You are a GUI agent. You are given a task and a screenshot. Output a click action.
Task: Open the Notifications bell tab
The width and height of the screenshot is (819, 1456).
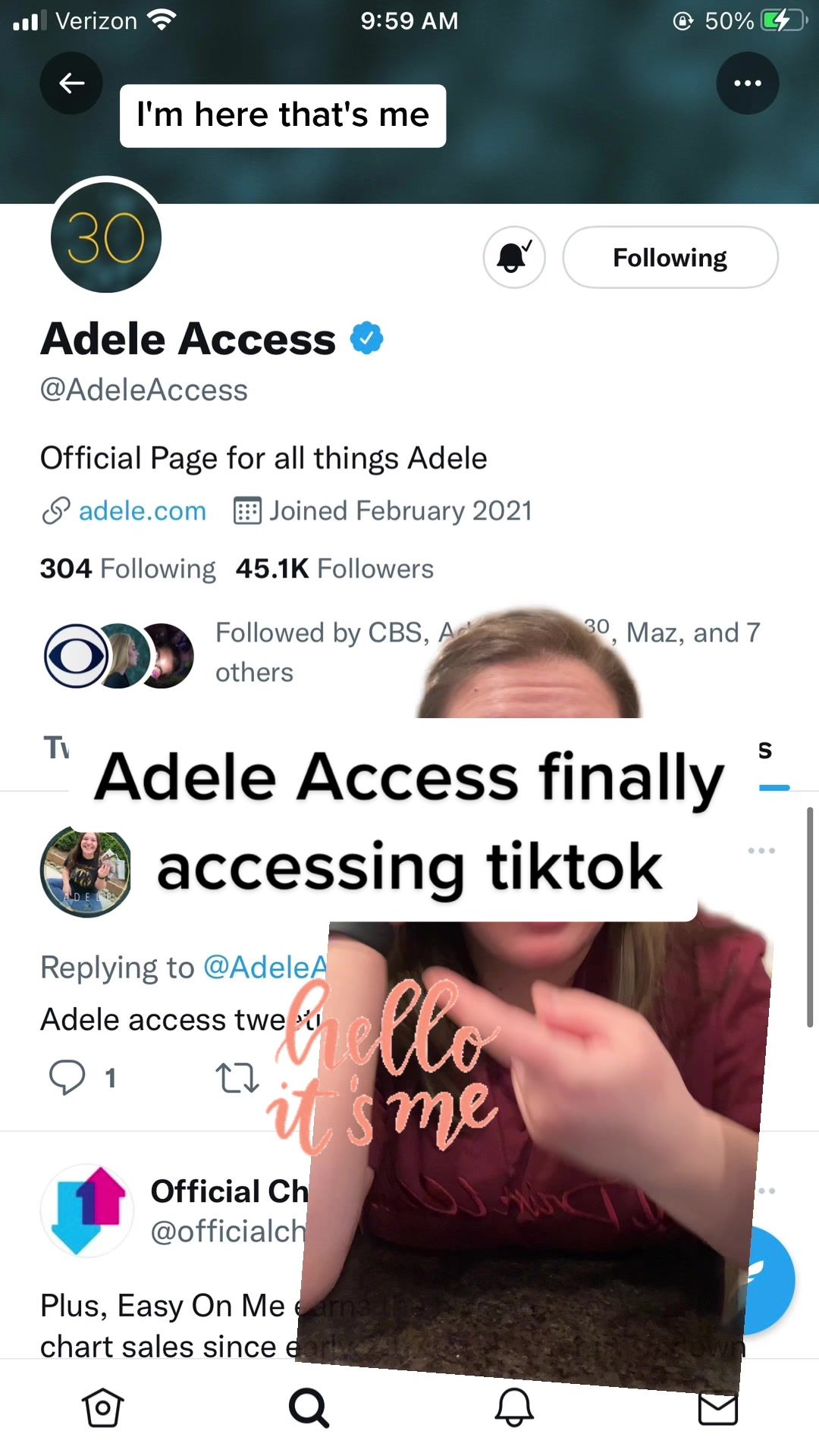(x=514, y=1408)
